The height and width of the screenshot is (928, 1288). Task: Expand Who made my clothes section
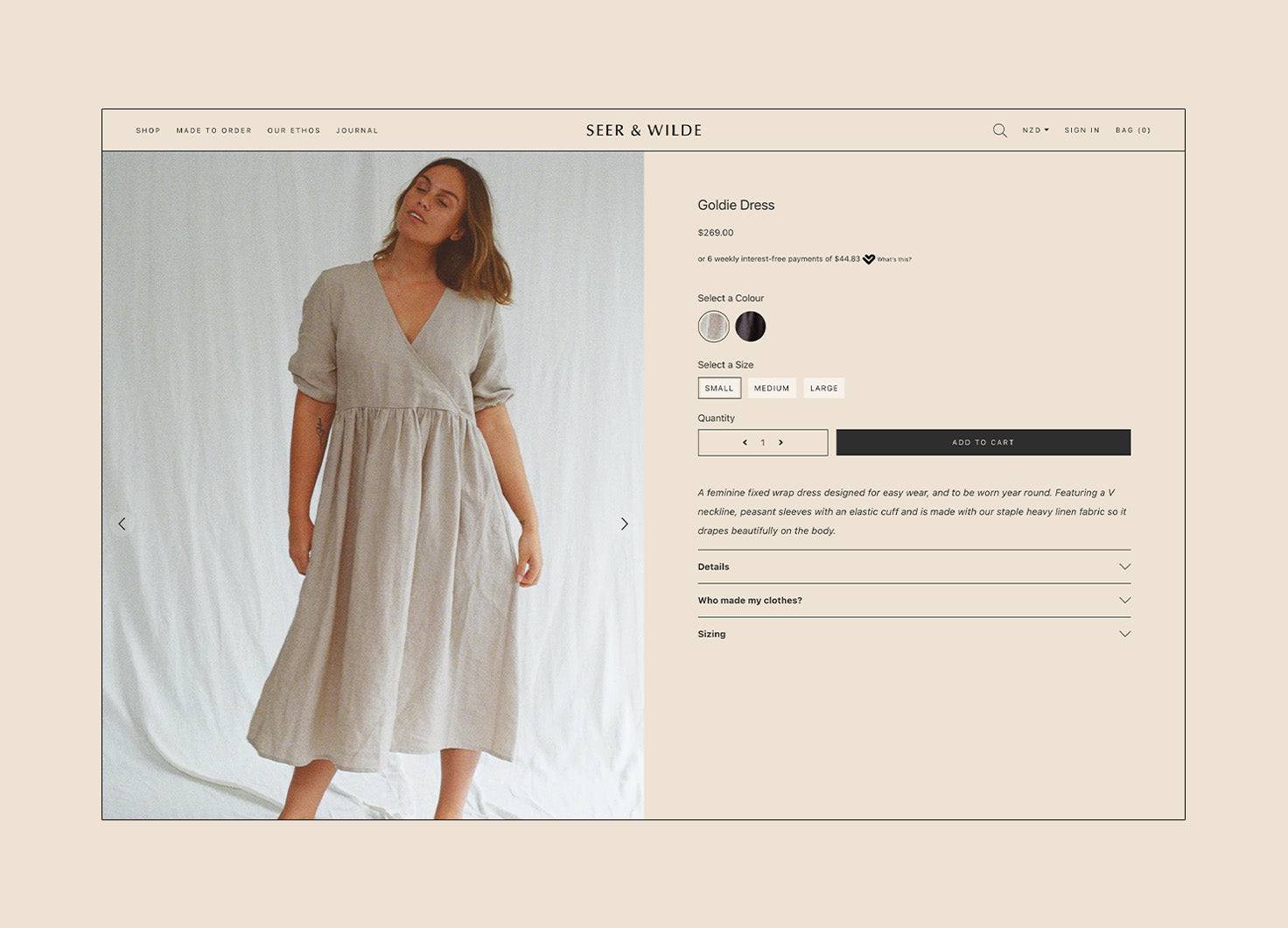913,601
